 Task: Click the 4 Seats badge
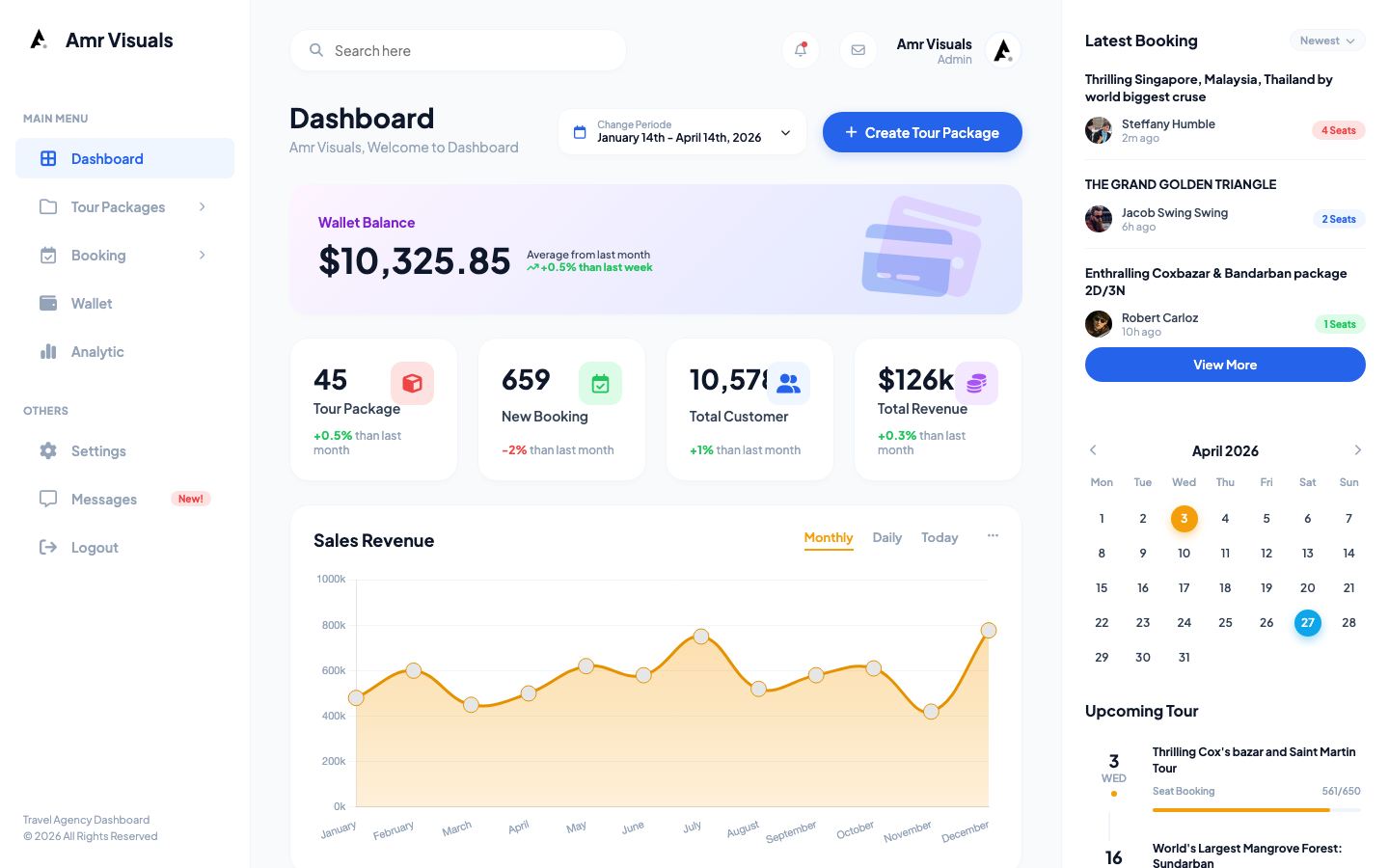(1339, 130)
